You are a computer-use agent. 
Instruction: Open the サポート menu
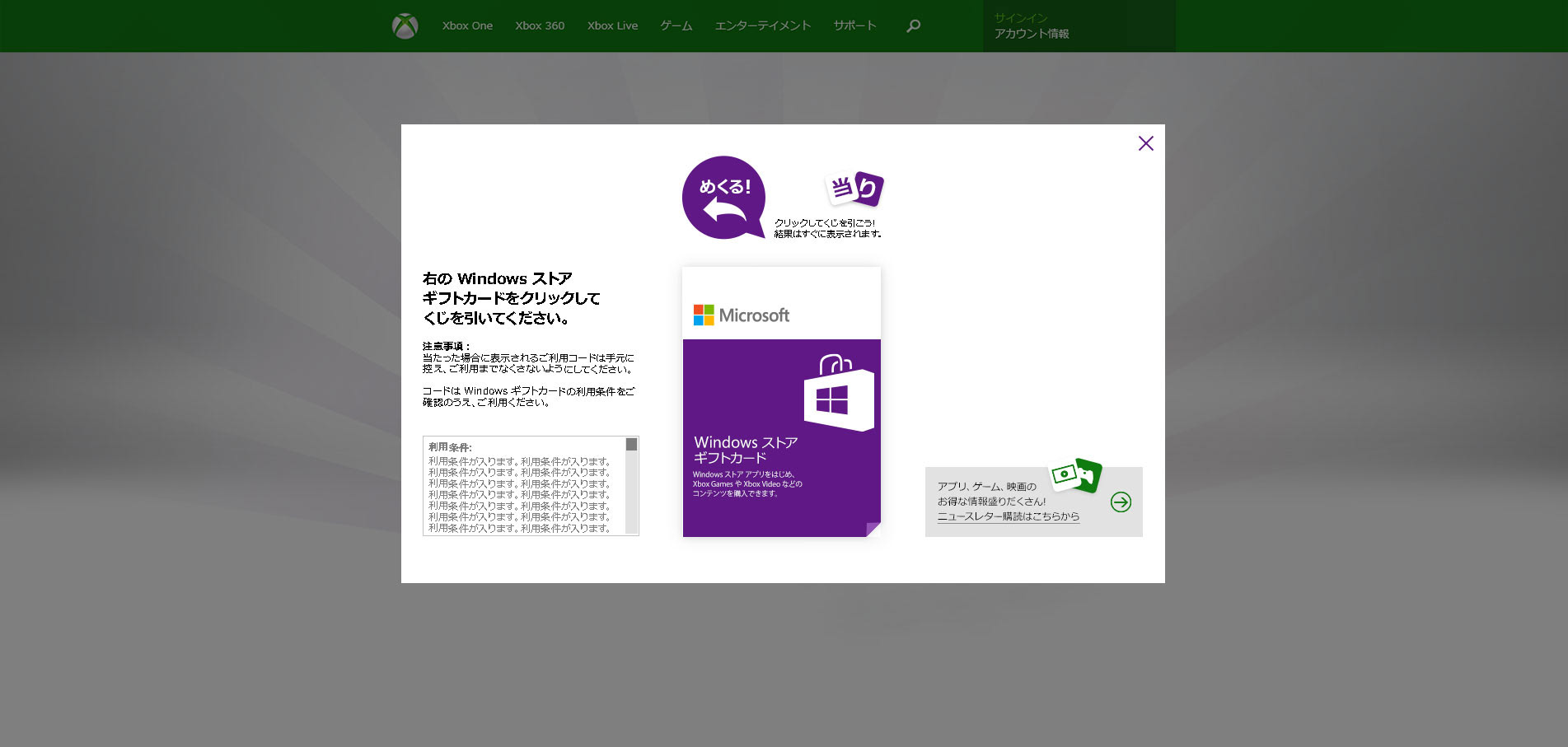point(854,26)
